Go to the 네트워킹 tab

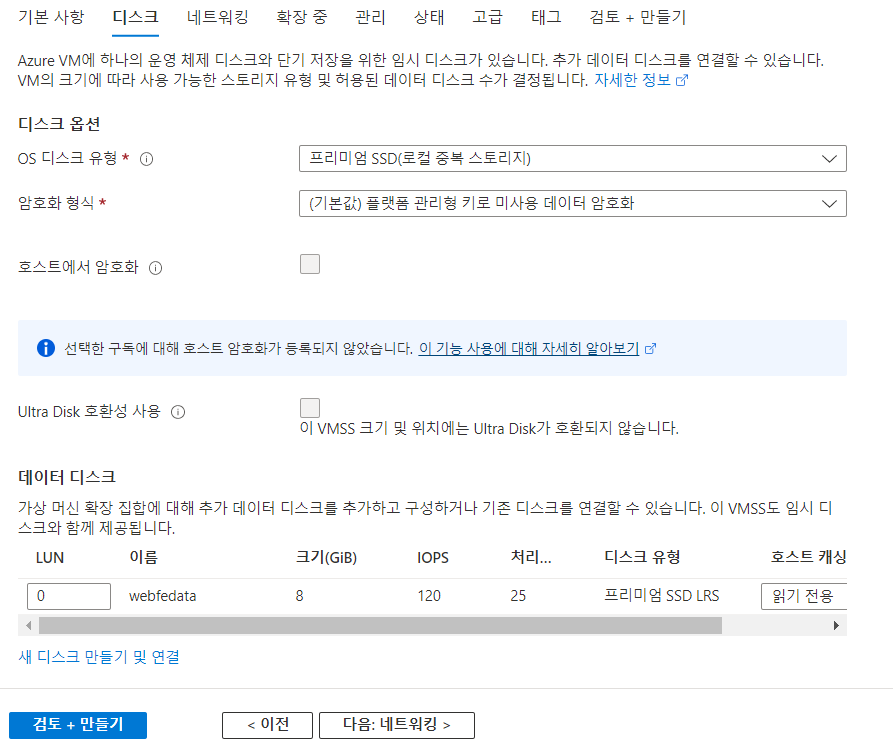[218, 17]
